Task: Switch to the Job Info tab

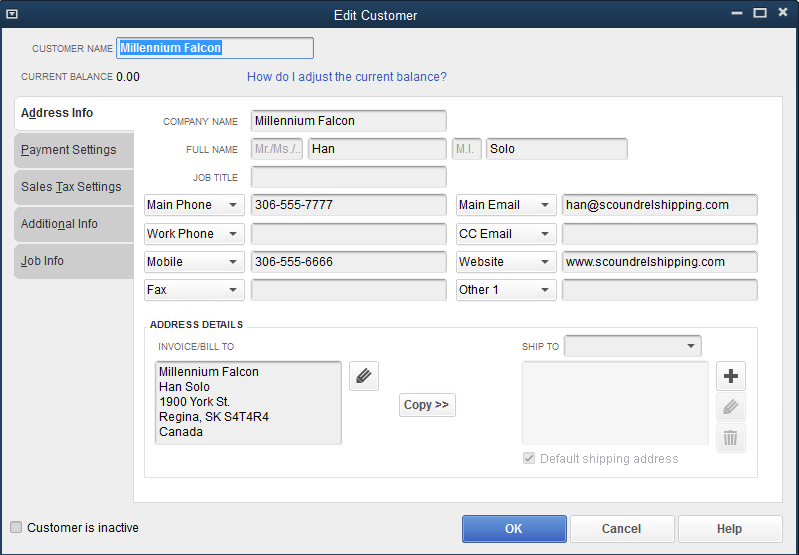Action: click(x=74, y=261)
